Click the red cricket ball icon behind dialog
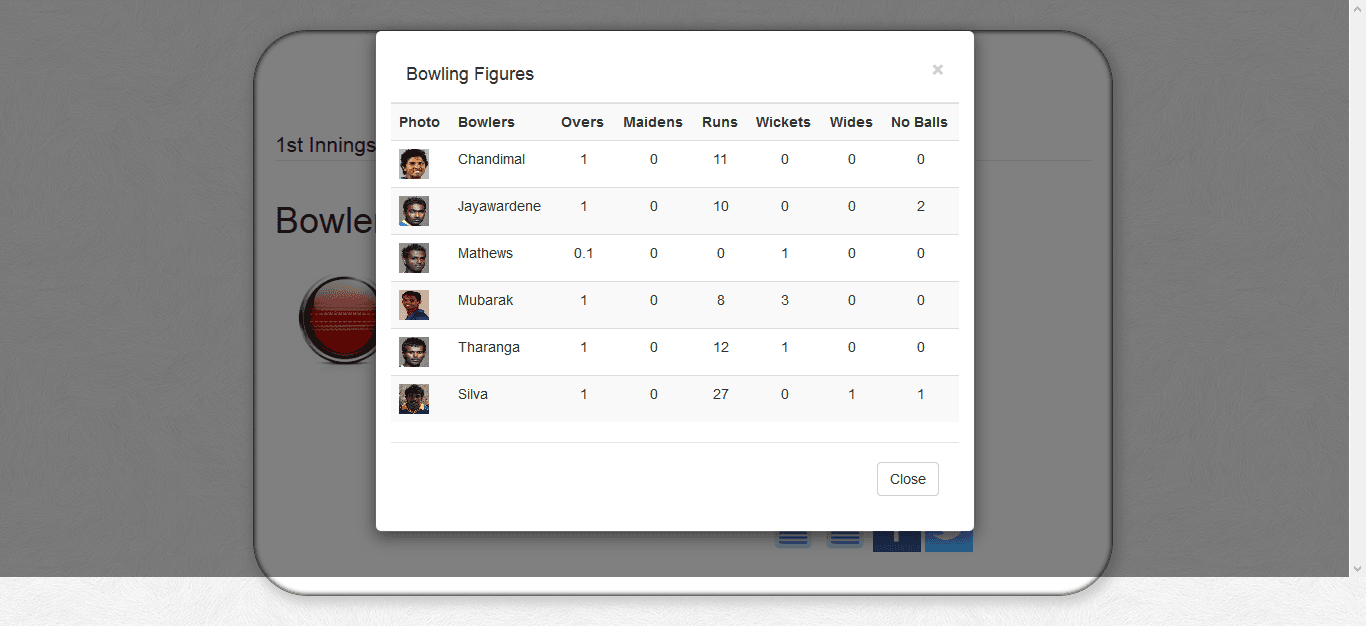This screenshot has width=1366, height=626. [337, 319]
